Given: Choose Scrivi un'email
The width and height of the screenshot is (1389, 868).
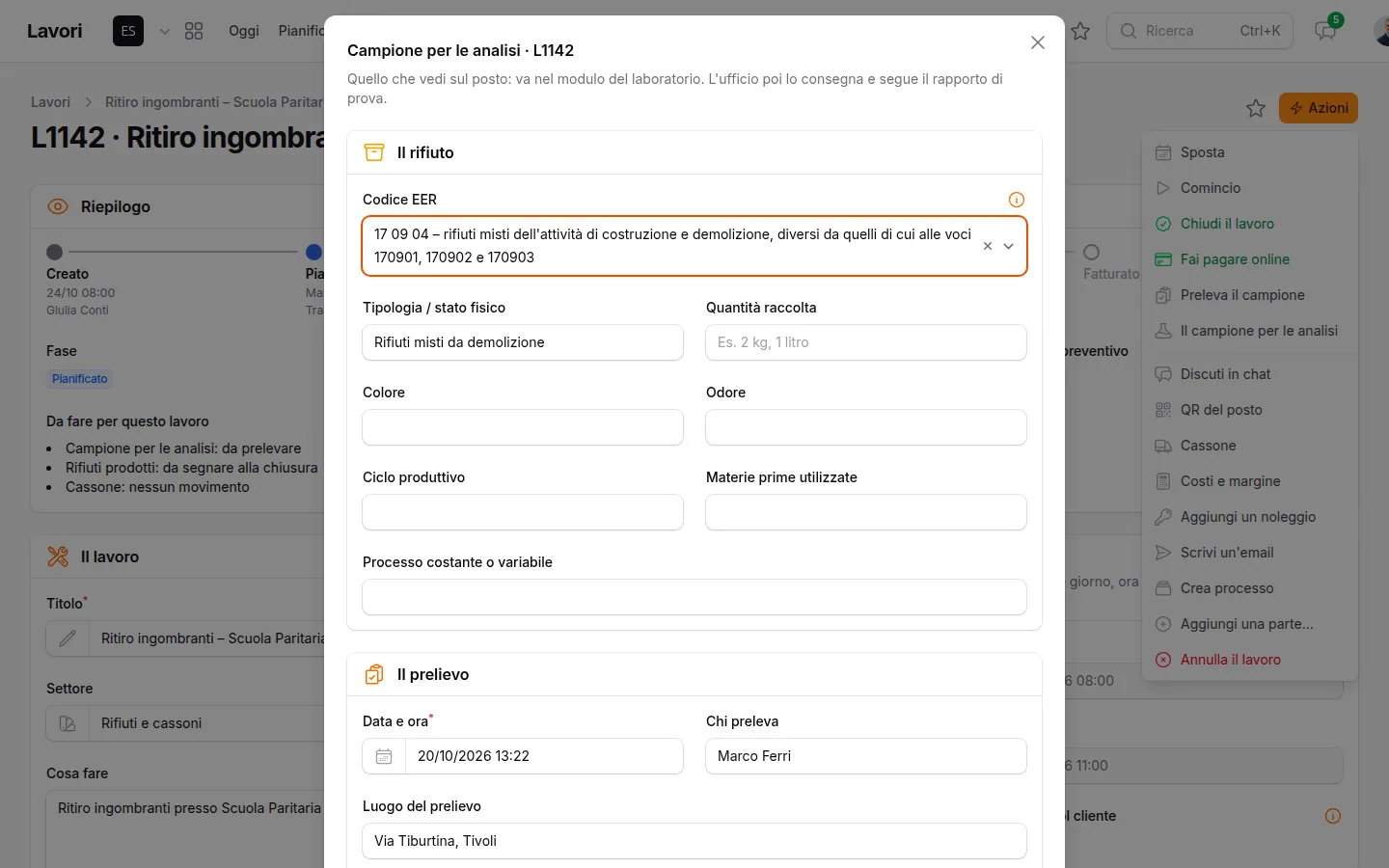Looking at the screenshot, I should 1250,553.
